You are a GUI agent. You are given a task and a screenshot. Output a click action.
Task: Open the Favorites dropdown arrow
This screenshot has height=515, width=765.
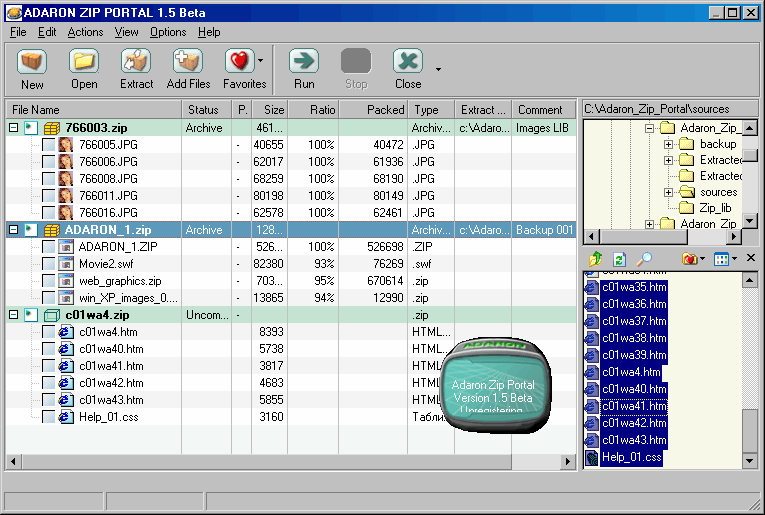260,60
